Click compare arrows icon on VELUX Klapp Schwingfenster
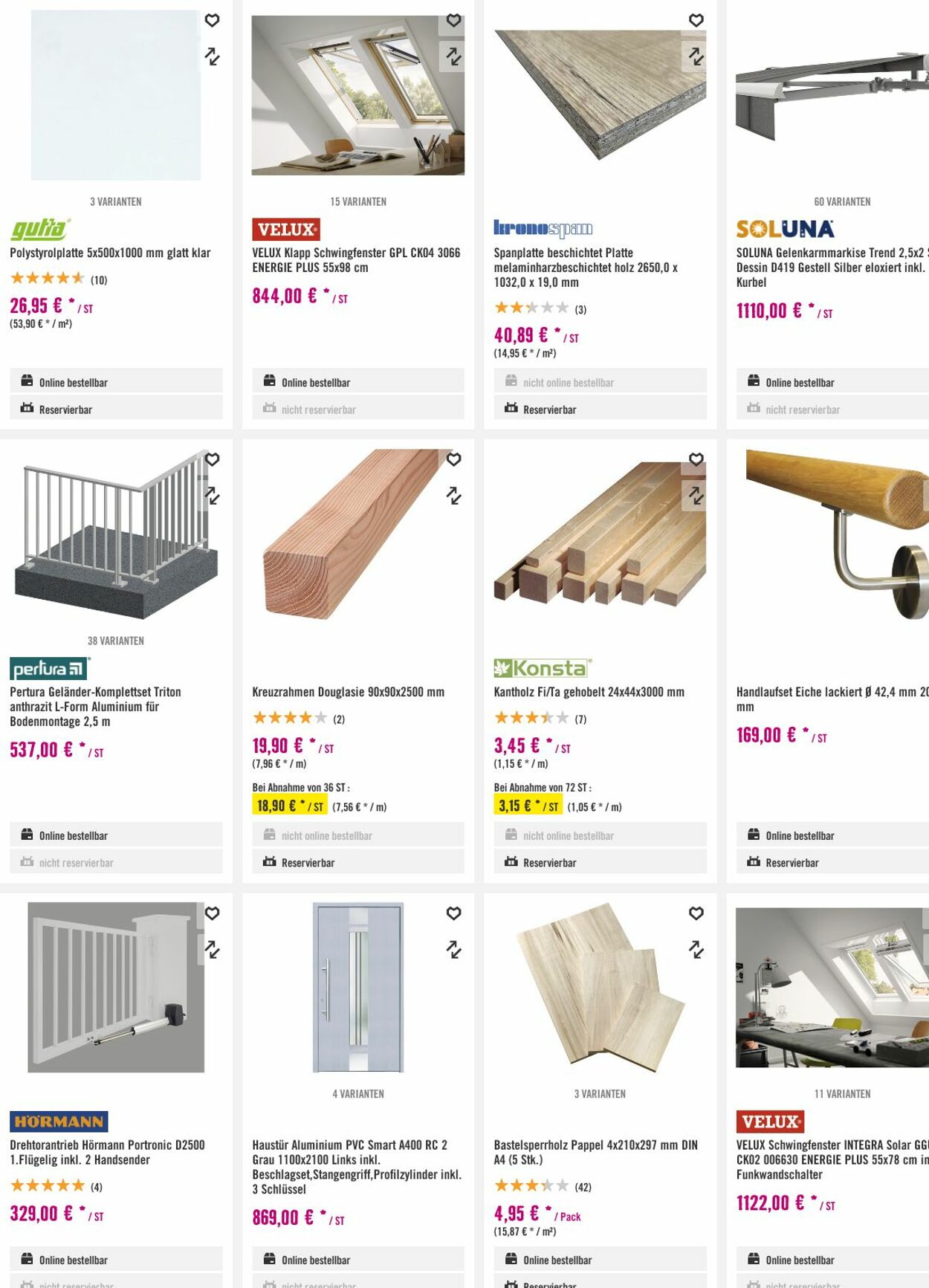 [x=453, y=56]
